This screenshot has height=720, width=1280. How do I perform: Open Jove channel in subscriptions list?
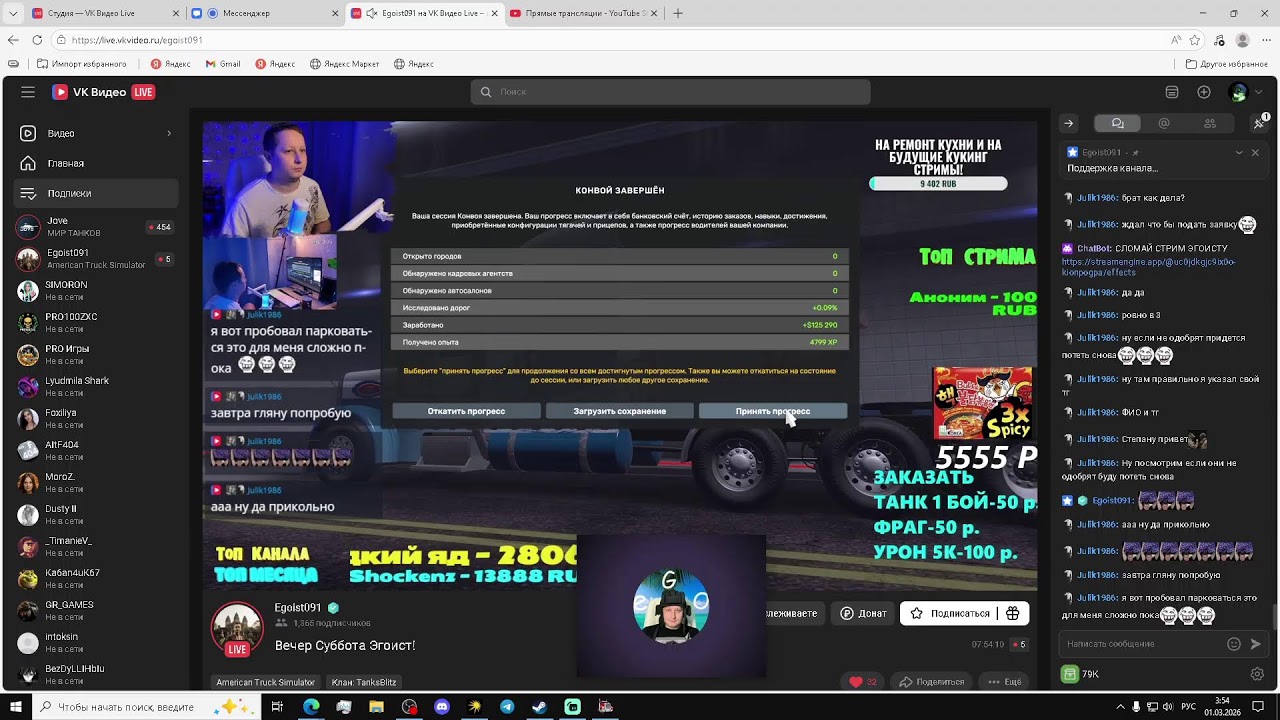(98, 227)
